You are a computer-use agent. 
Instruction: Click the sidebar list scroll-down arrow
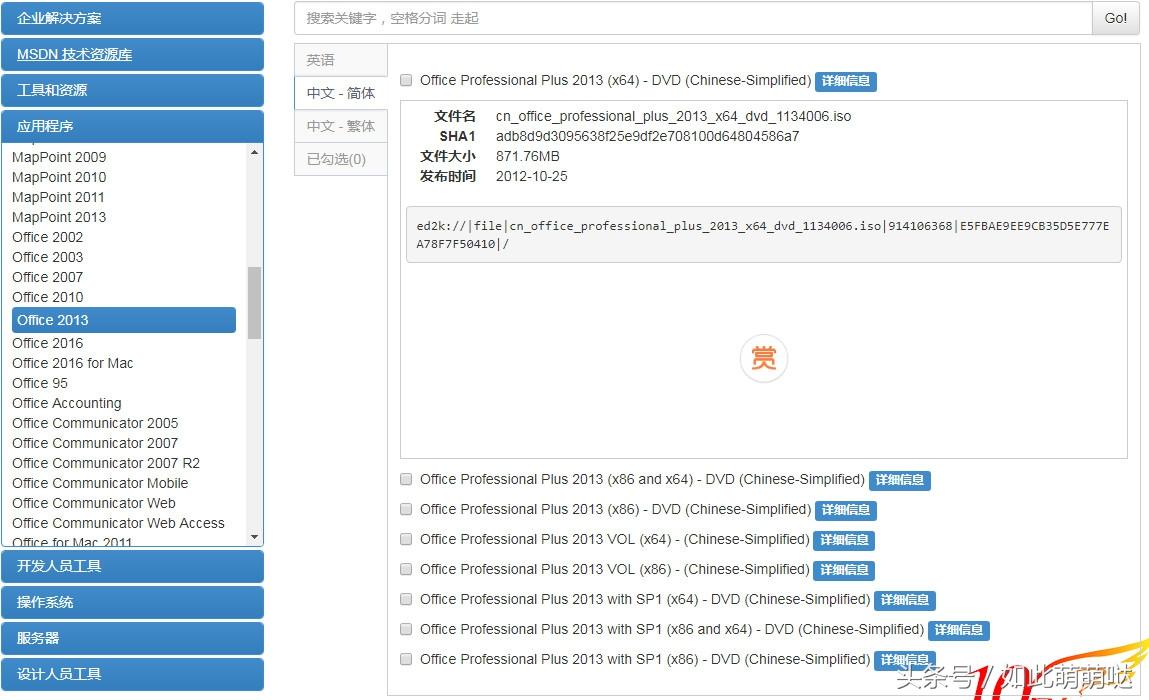click(x=254, y=537)
